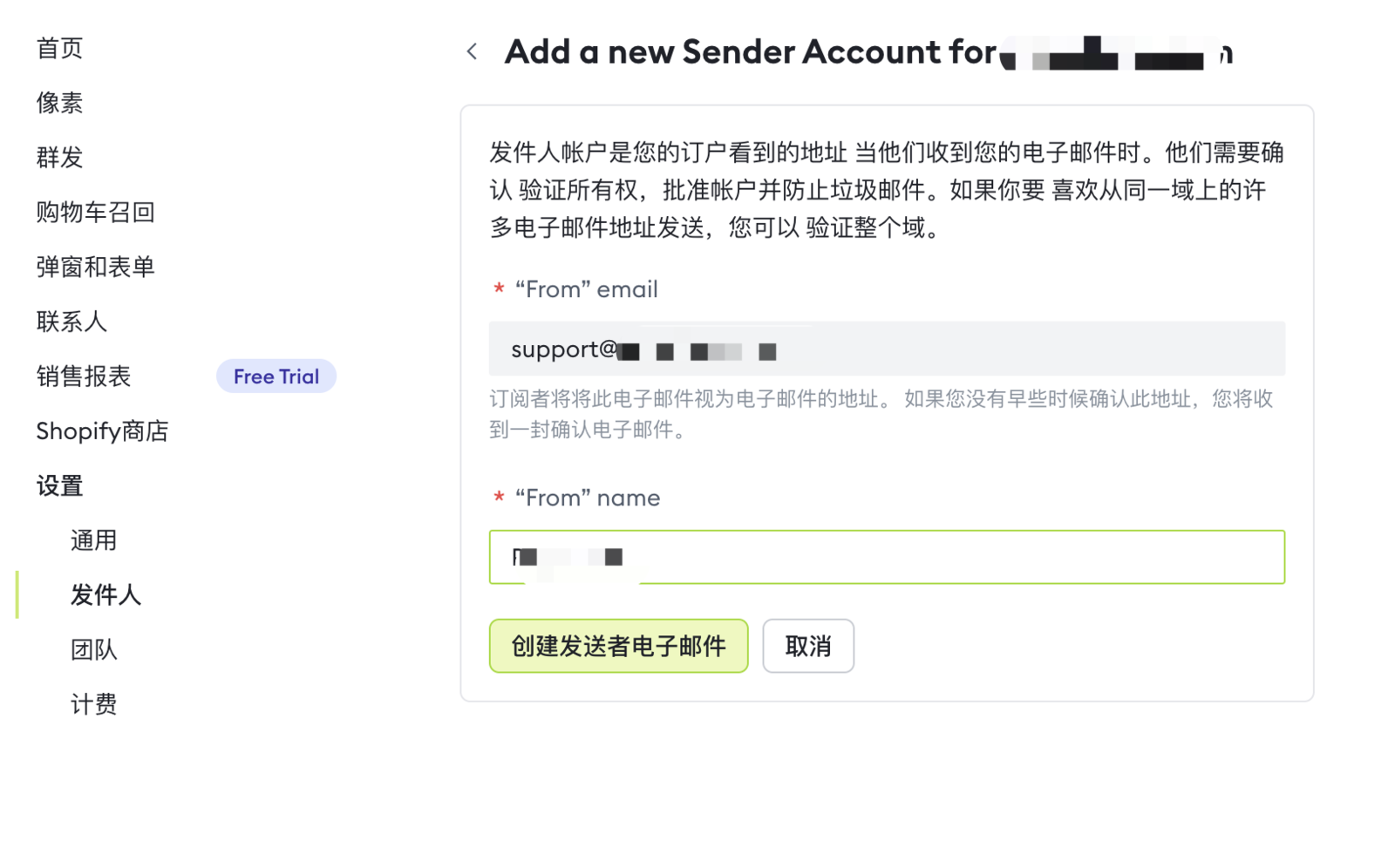Click into the "From" name field
Image resolution: width=1395 pixels, height=868 pixels.
click(886, 558)
